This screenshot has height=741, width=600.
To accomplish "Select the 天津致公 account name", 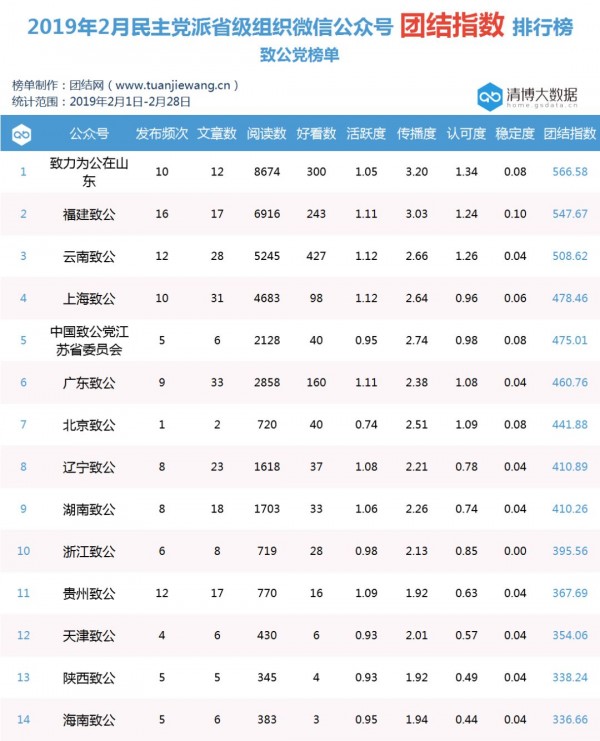I will (89, 636).
